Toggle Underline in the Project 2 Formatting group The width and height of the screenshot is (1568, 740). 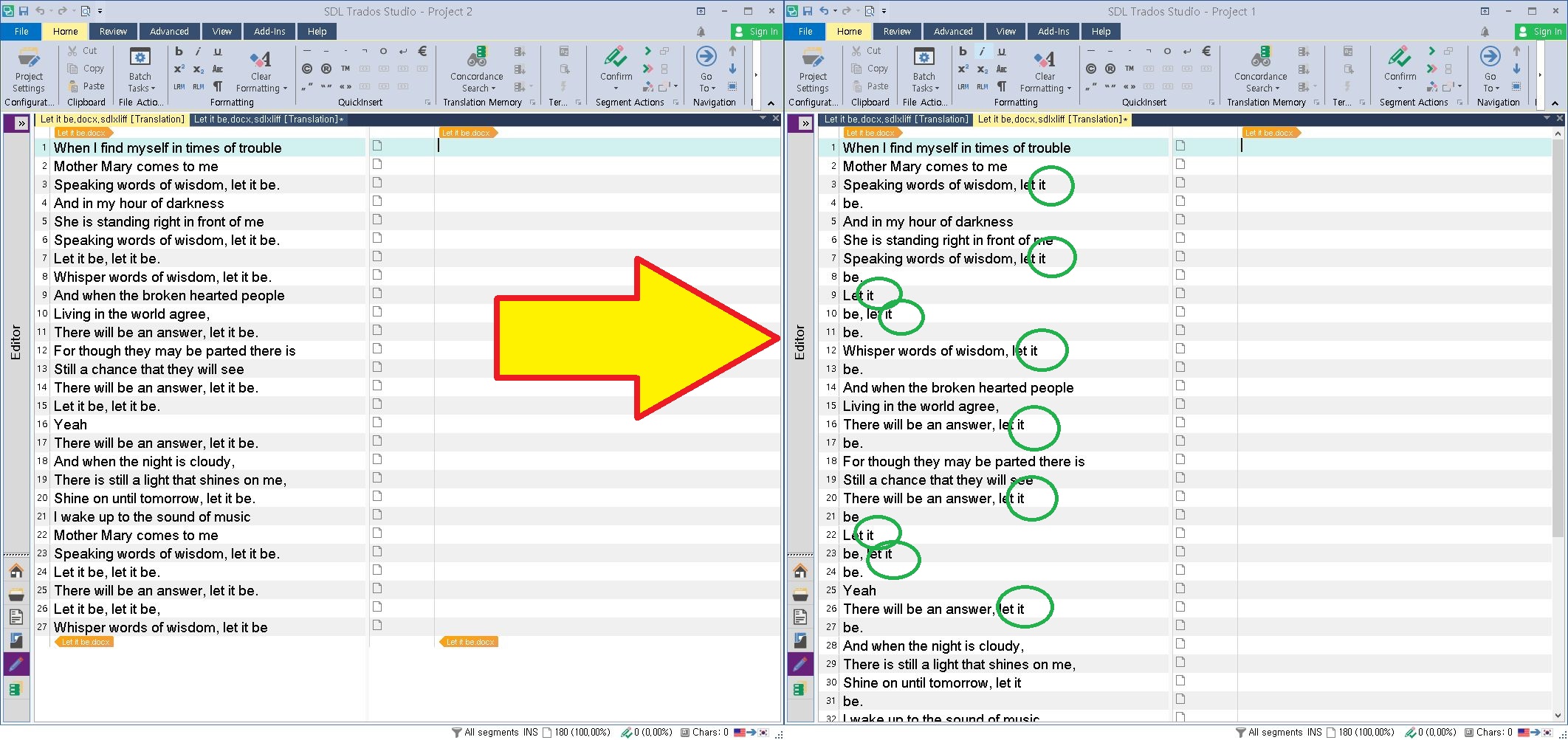pos(217,51)
